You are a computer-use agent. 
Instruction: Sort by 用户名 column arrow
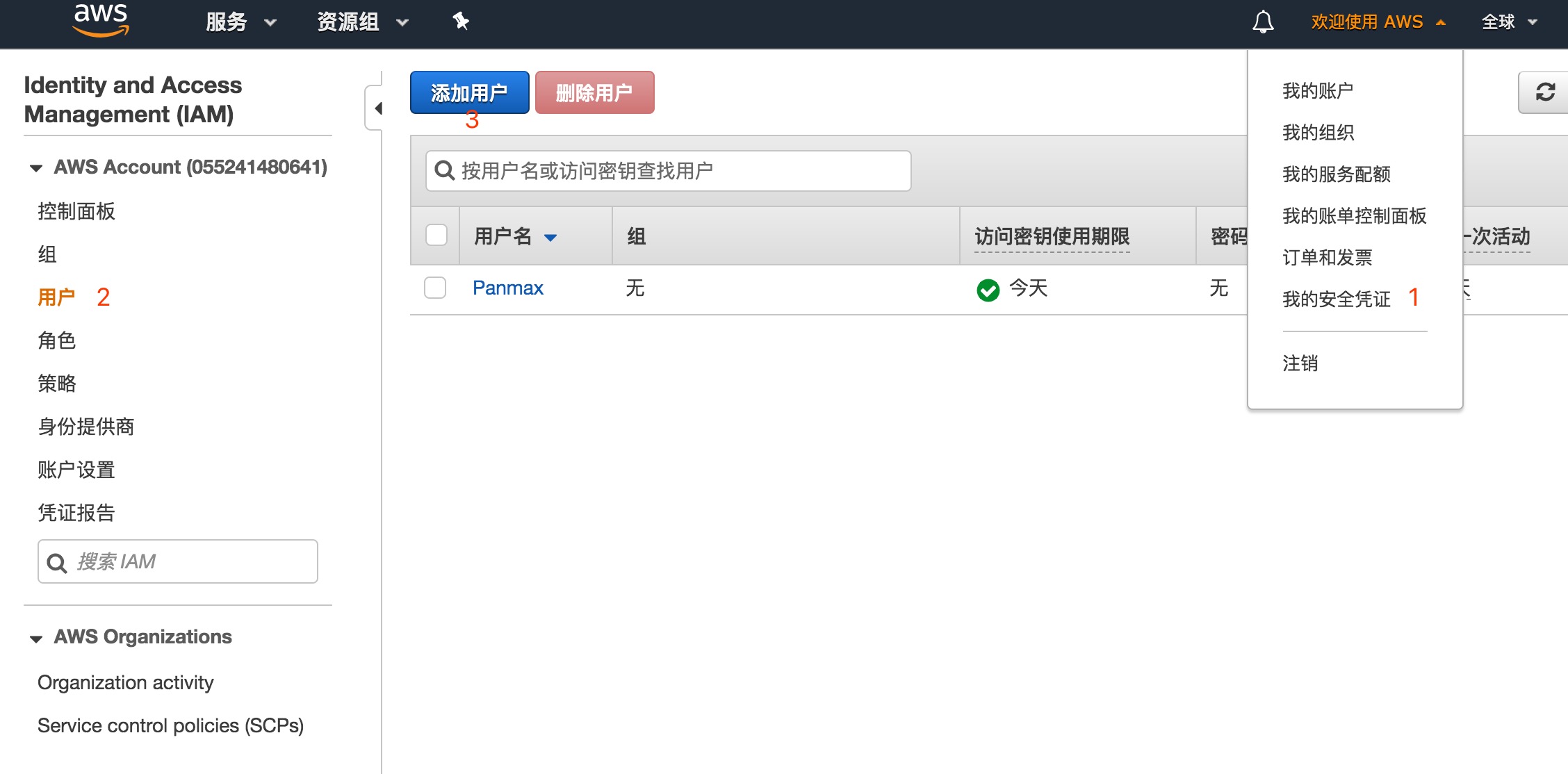coord(550,238)
